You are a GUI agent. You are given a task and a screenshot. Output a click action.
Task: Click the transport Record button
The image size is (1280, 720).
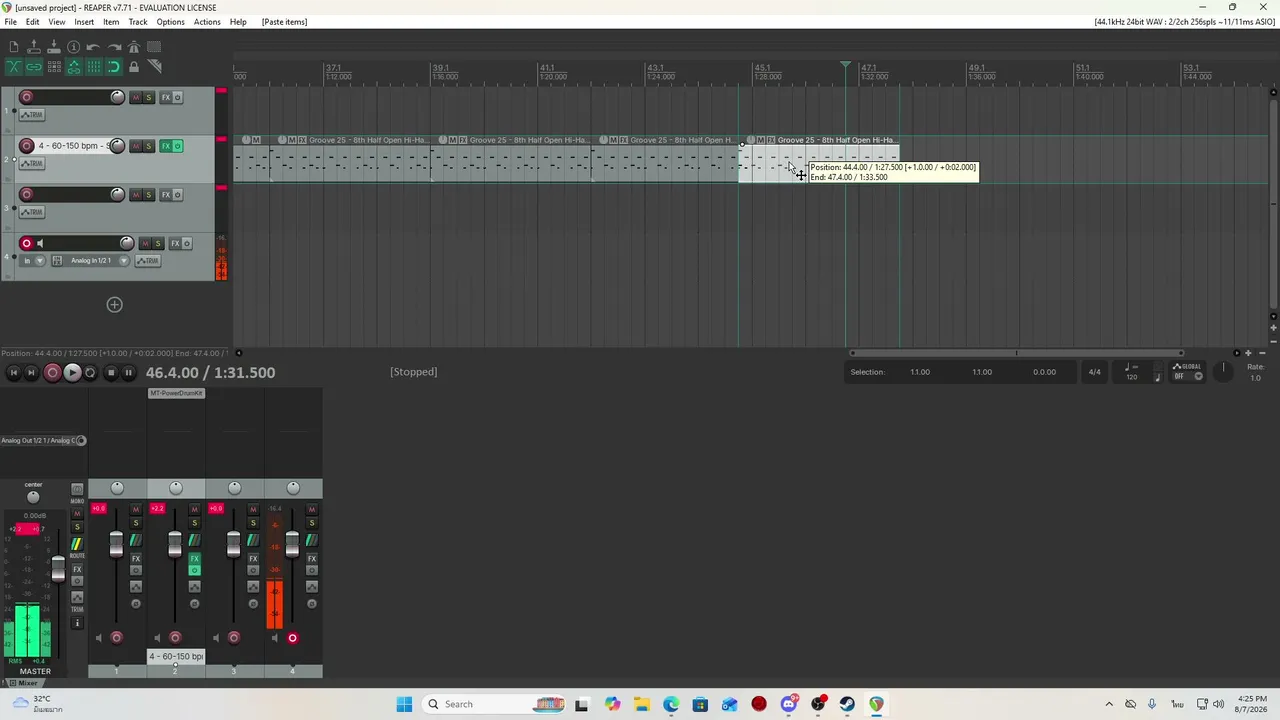(x=52, y=372)
